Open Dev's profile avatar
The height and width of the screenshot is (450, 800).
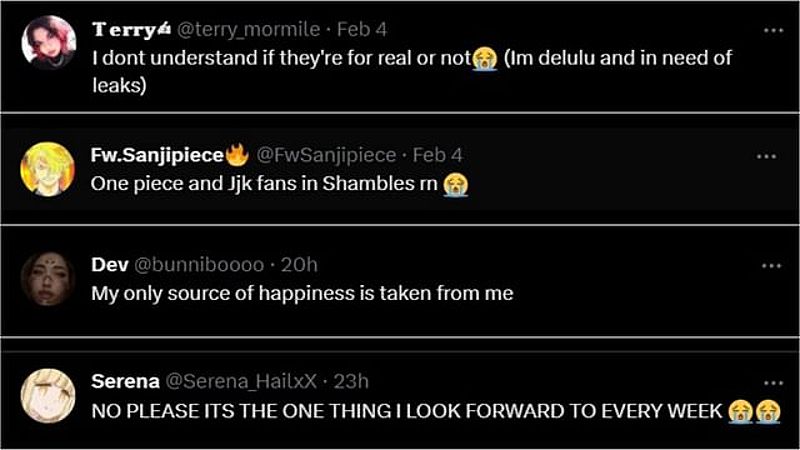tap(48, 279)
